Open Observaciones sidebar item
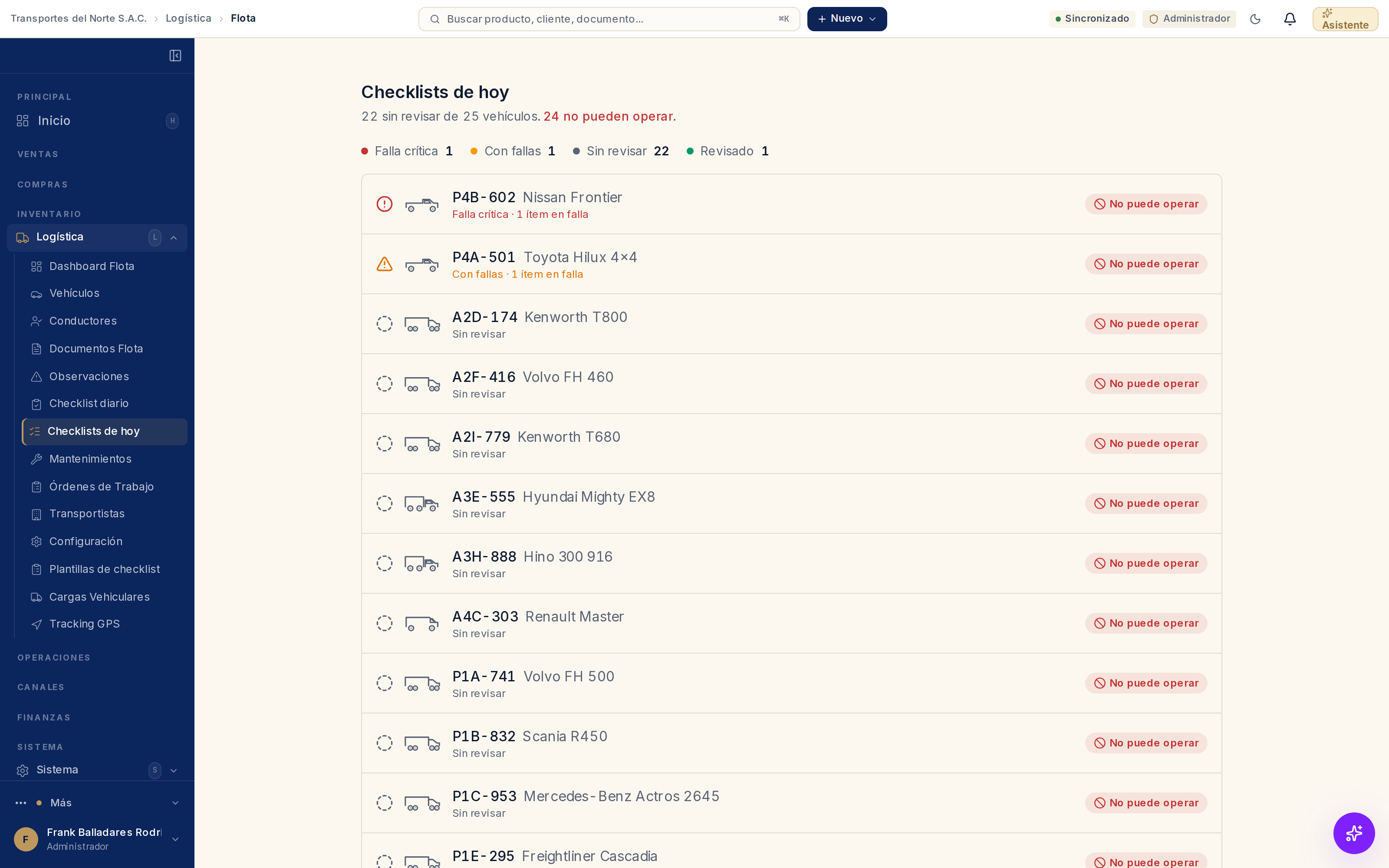This screenshot has width=1389, height=868. [104, 377]
